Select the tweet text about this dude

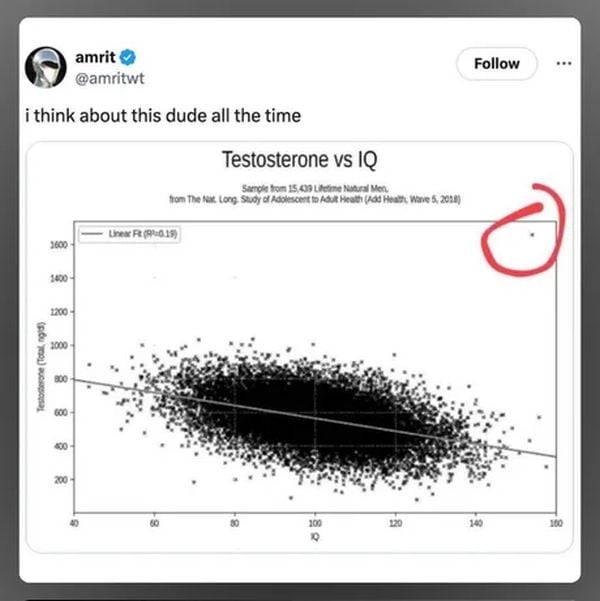(163, 116)
